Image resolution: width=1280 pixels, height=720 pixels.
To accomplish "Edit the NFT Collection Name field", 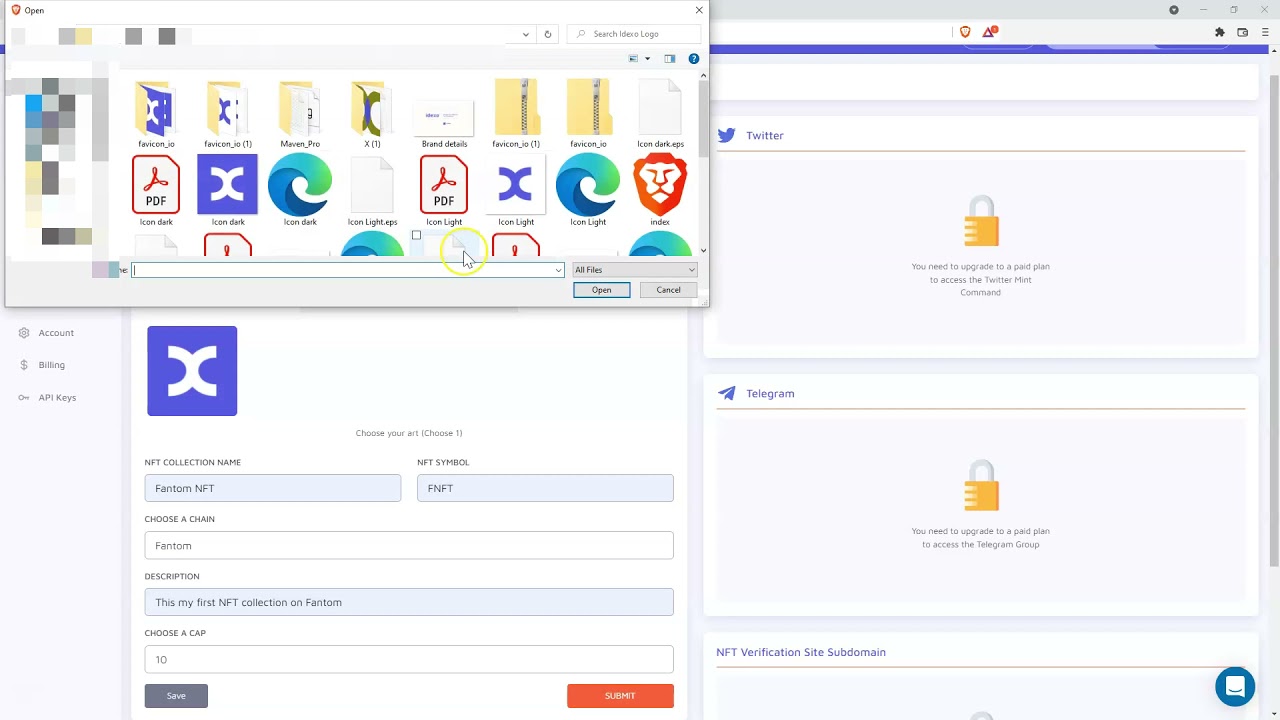I will click(x=273, y=488).
